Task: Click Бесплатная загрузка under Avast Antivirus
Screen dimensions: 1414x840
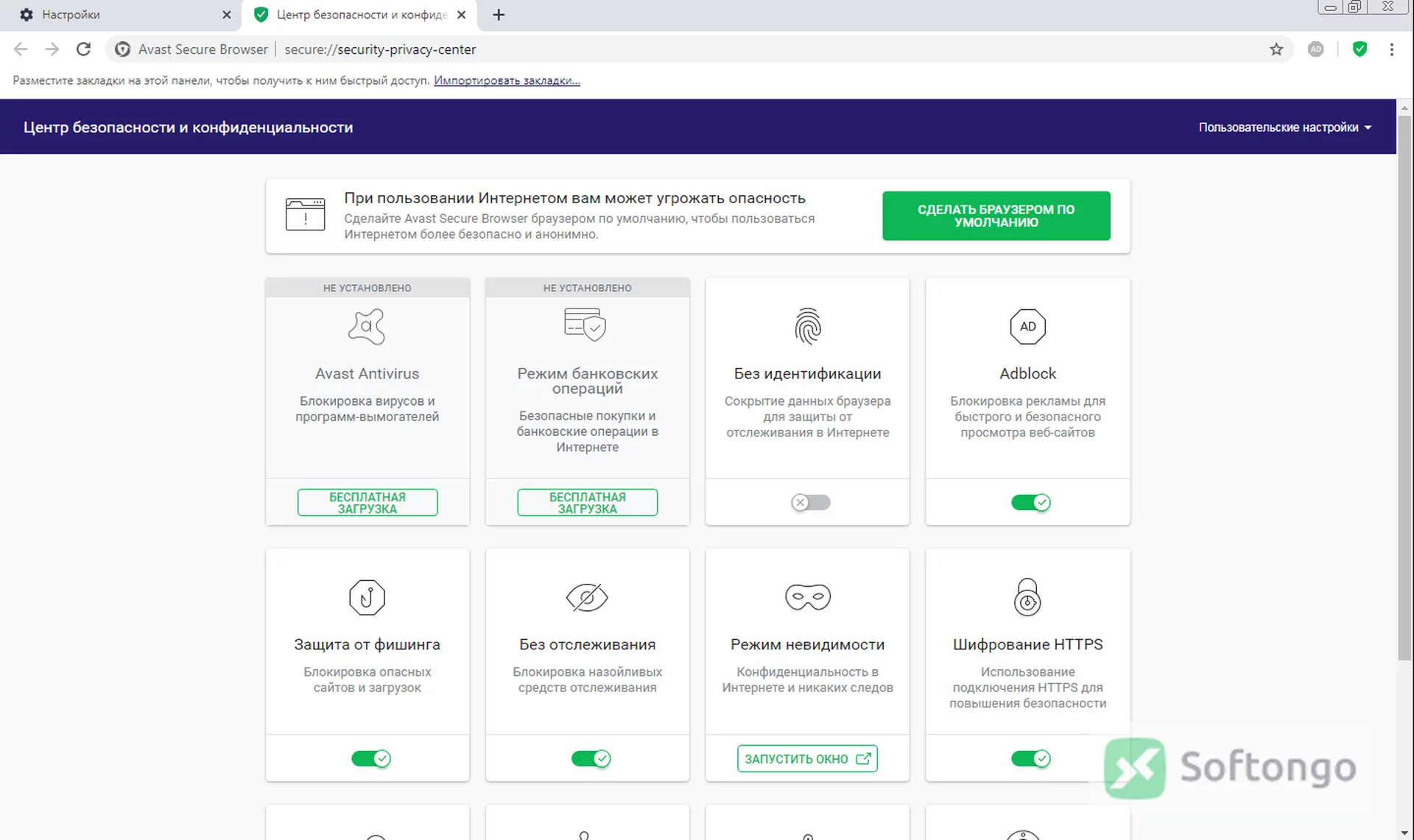Action: tap(367, 503)
